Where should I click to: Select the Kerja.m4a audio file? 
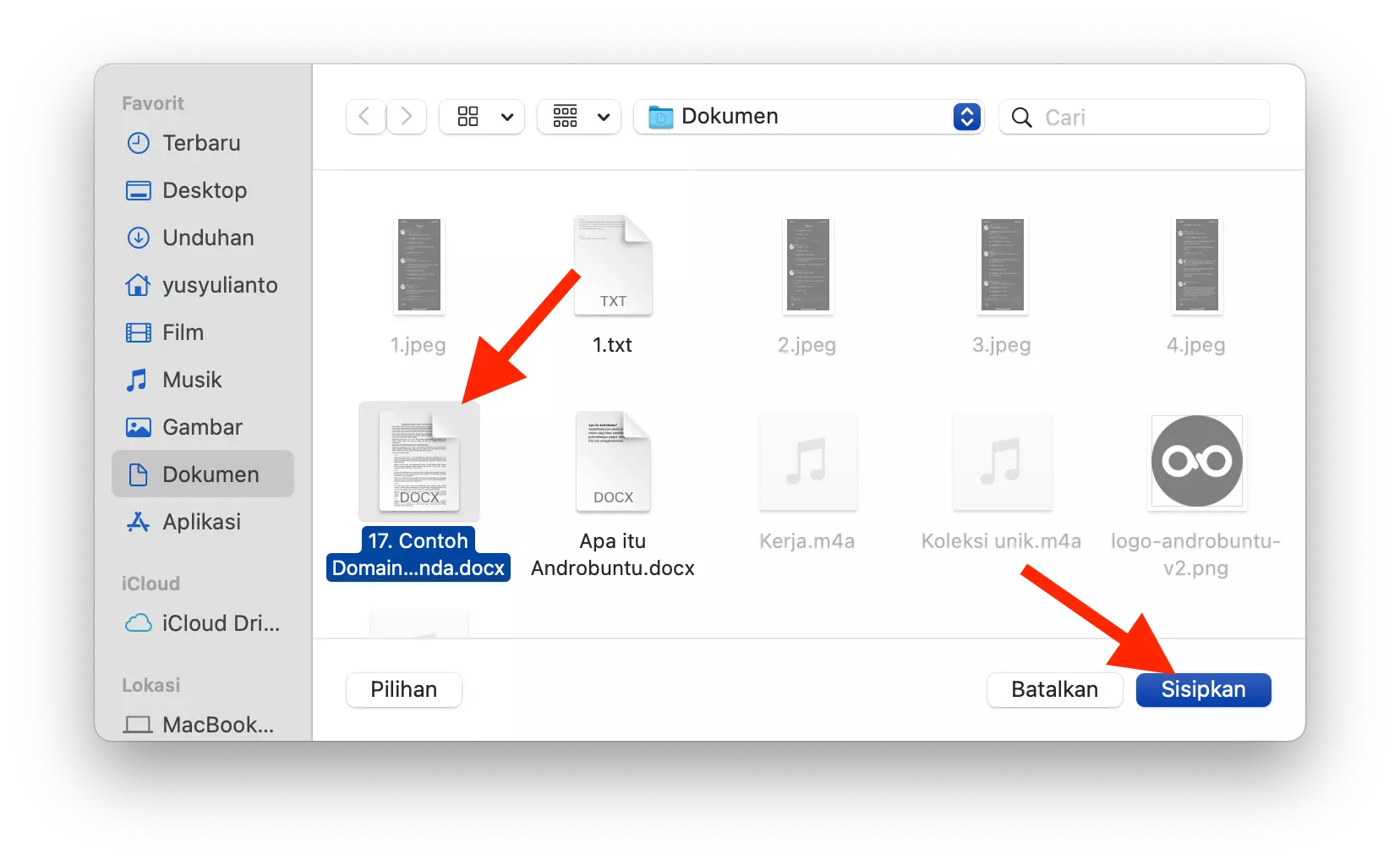pos(807,463)
